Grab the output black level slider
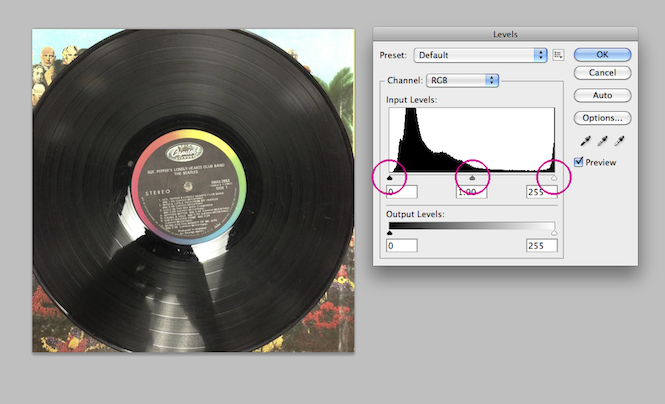Viewport: 665px width, 404px height. click(390, 233)
